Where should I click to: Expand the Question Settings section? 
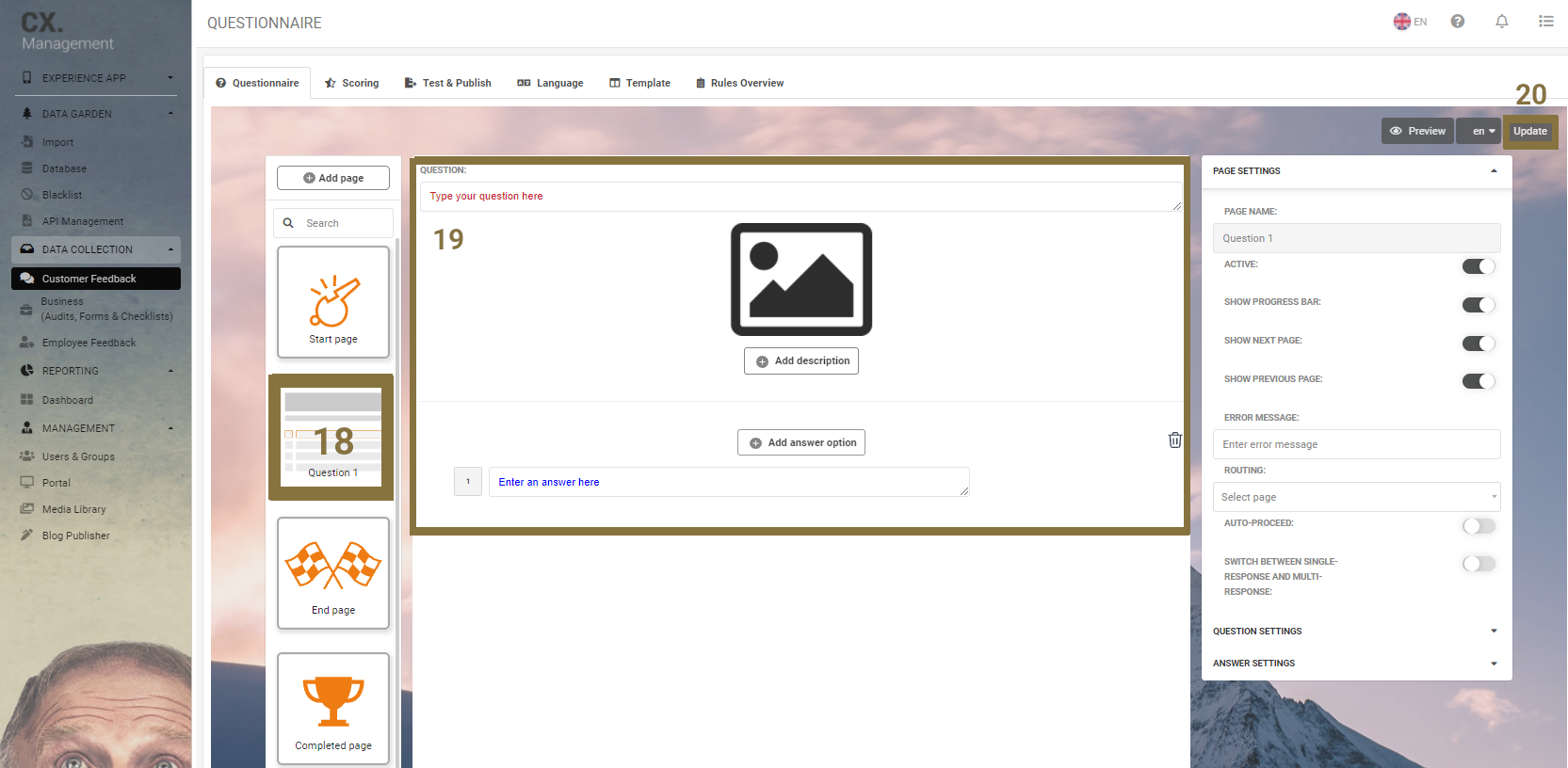[x=1356, y=631]
